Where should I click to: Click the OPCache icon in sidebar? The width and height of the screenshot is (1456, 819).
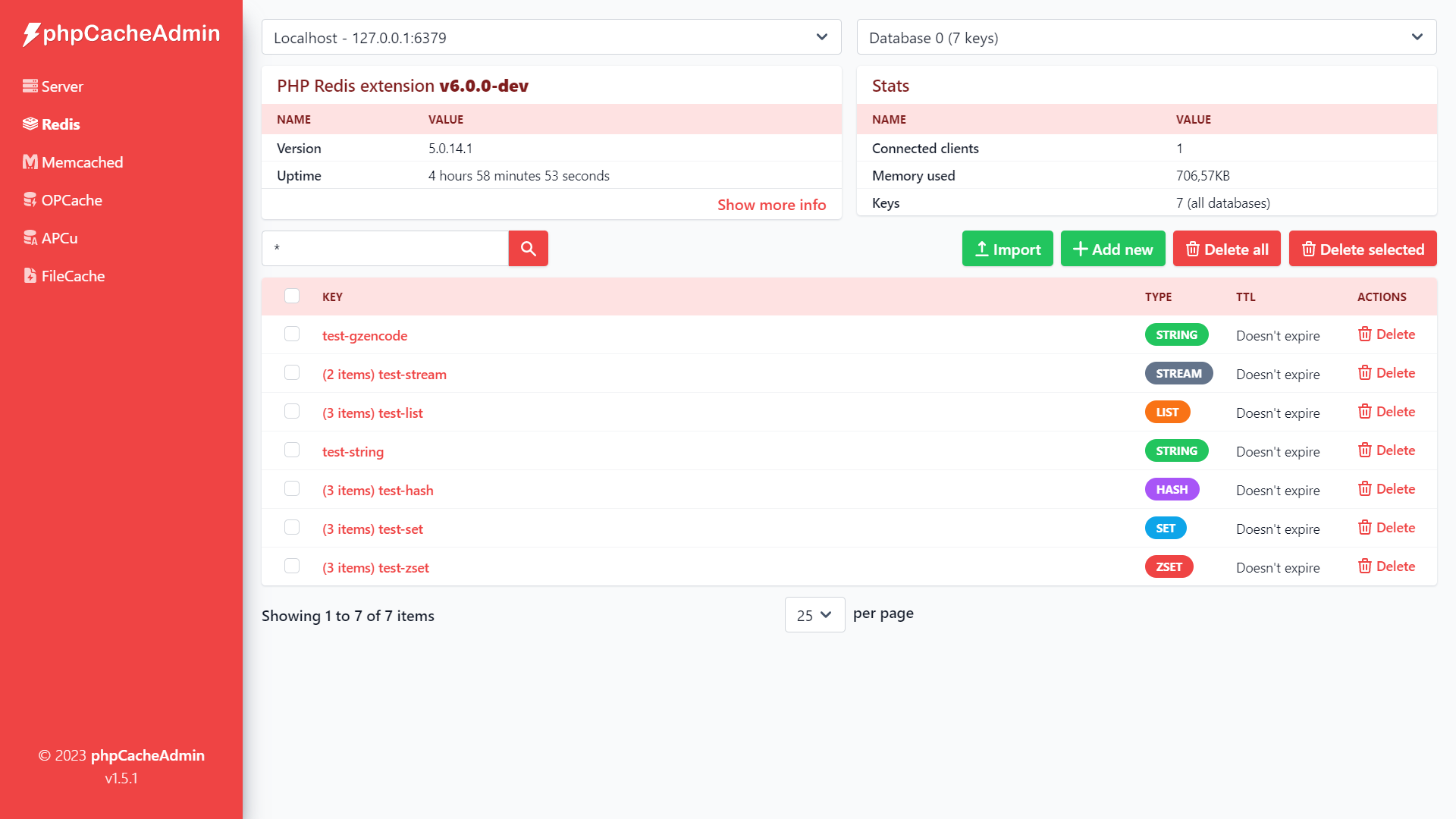coord(30,200)
